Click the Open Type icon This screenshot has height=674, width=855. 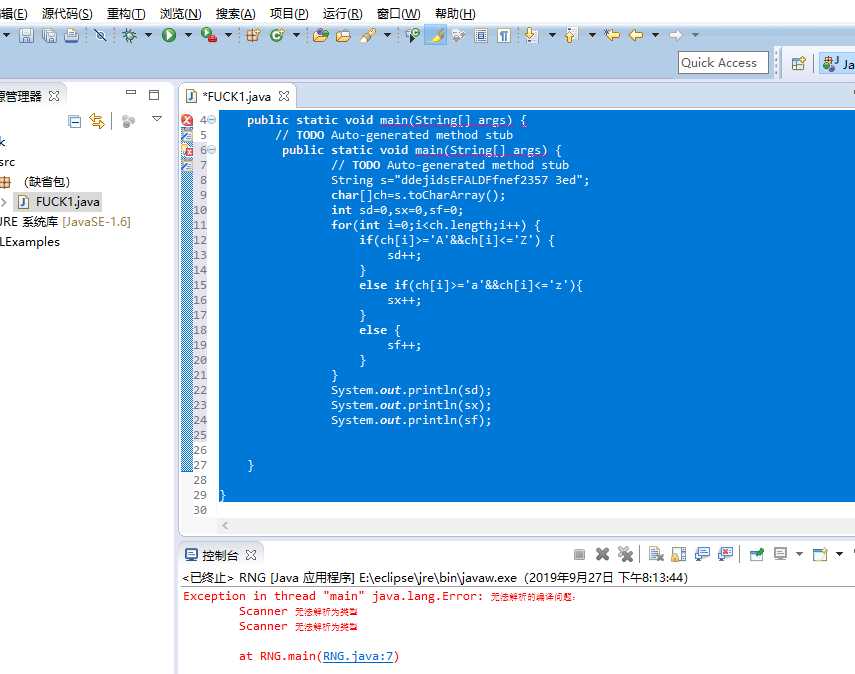coord(321,35)
